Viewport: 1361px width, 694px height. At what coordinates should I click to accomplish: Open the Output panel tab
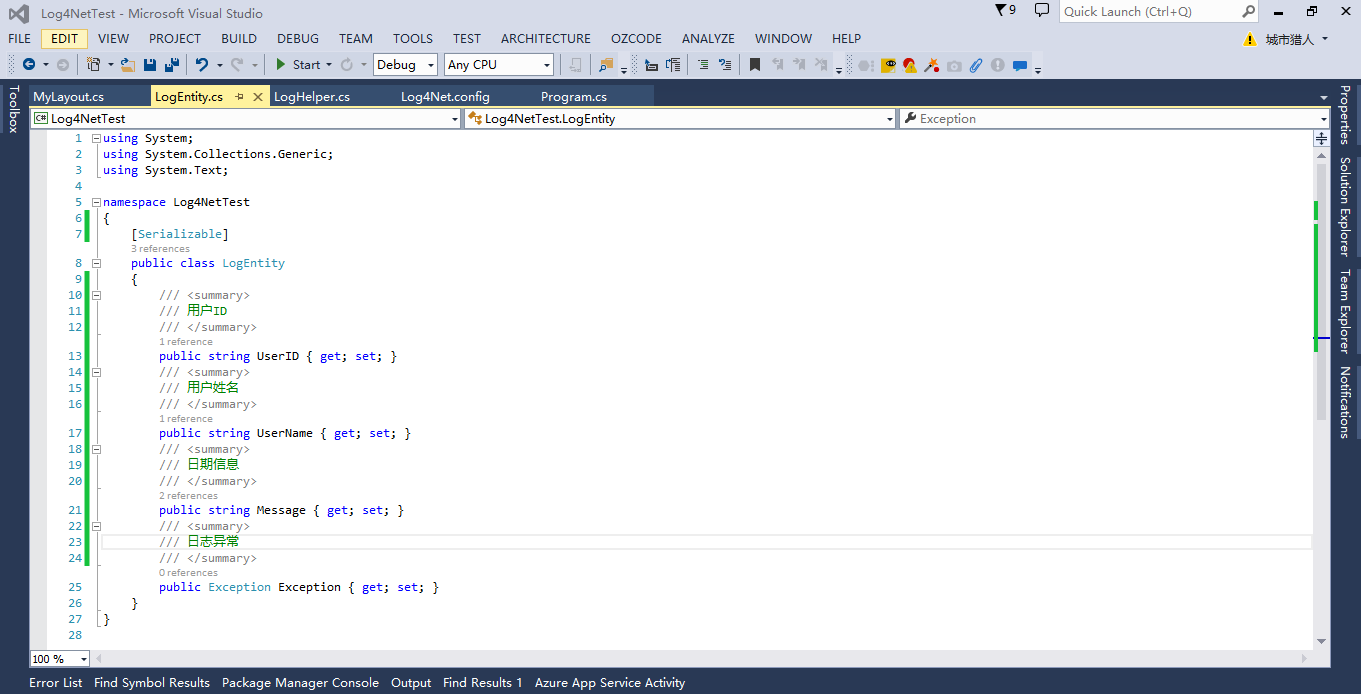coord(411,683)
